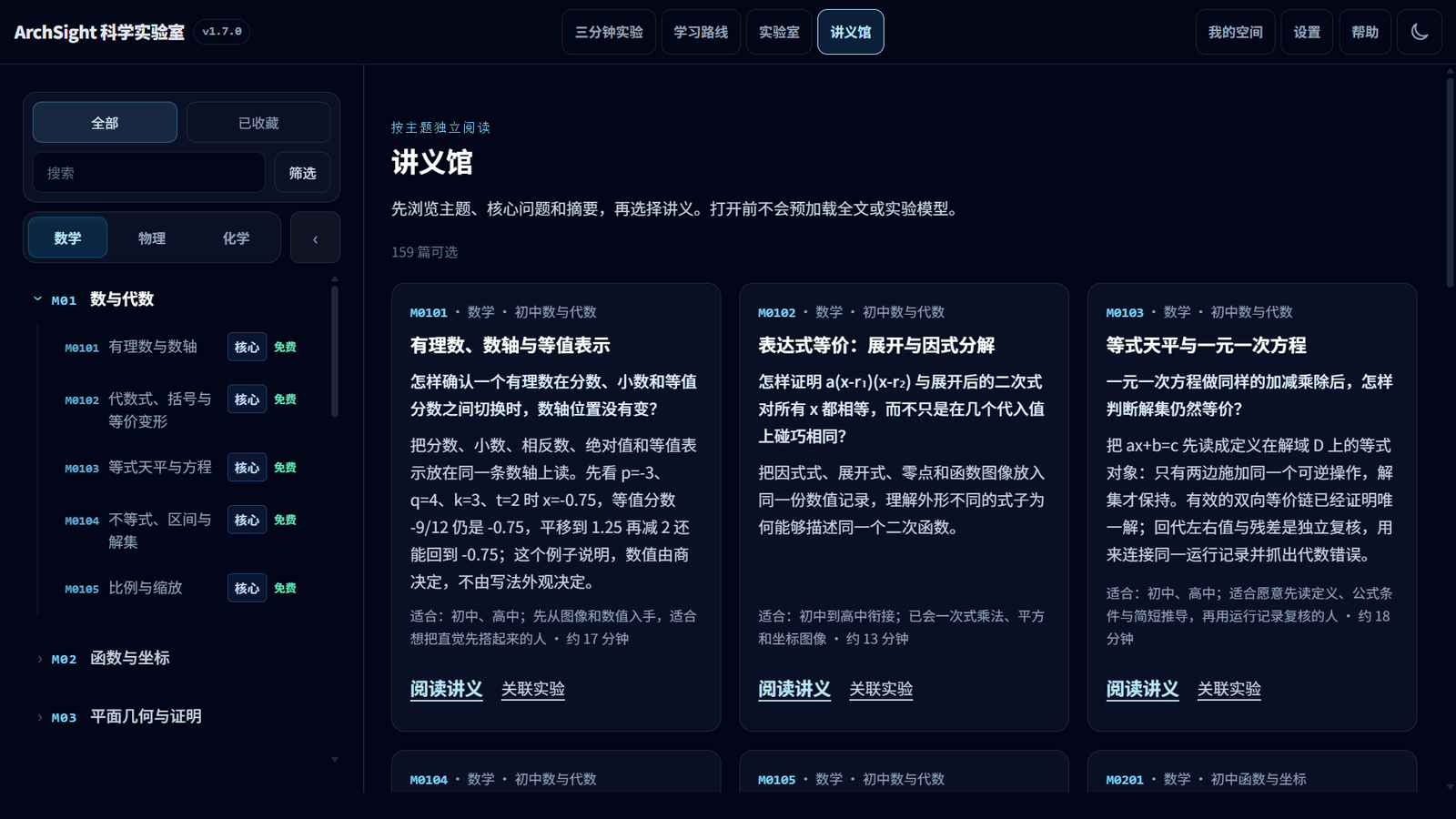The width and height of the screenshot is (1456, 819).
Task: Select the 数学 subject filter
Action: click(67, 238)
